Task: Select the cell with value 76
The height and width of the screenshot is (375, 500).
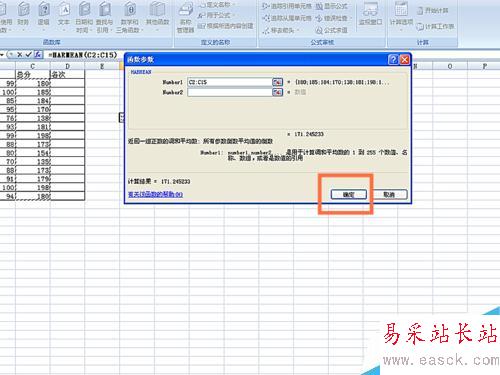Action: click(x=8, y=118)
